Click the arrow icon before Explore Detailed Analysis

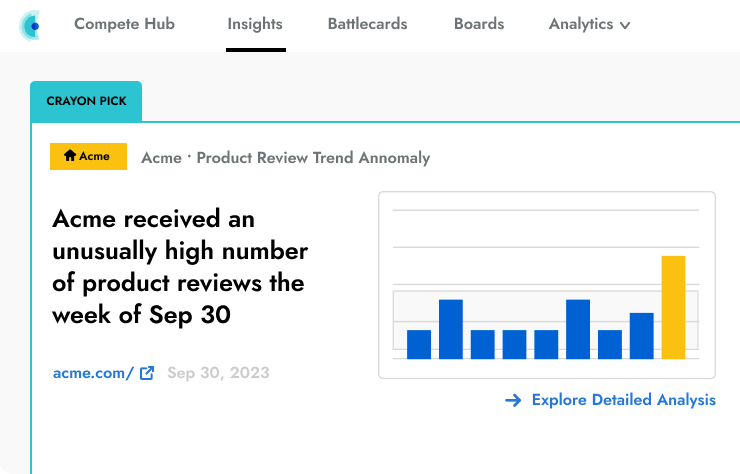click(x=513, y=400)
